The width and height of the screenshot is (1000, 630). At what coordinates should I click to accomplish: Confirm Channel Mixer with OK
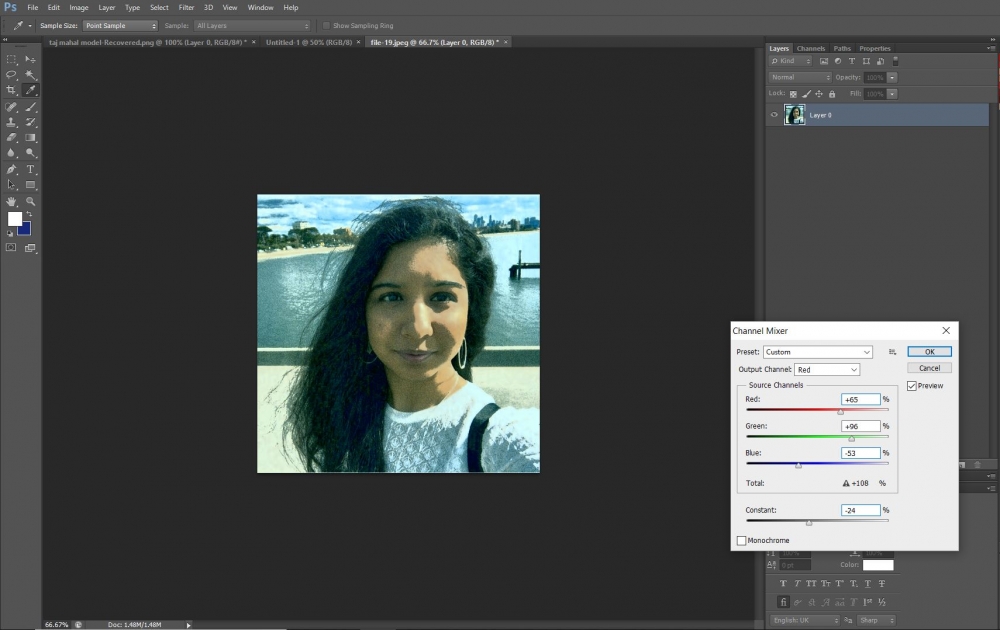(929, 352)
